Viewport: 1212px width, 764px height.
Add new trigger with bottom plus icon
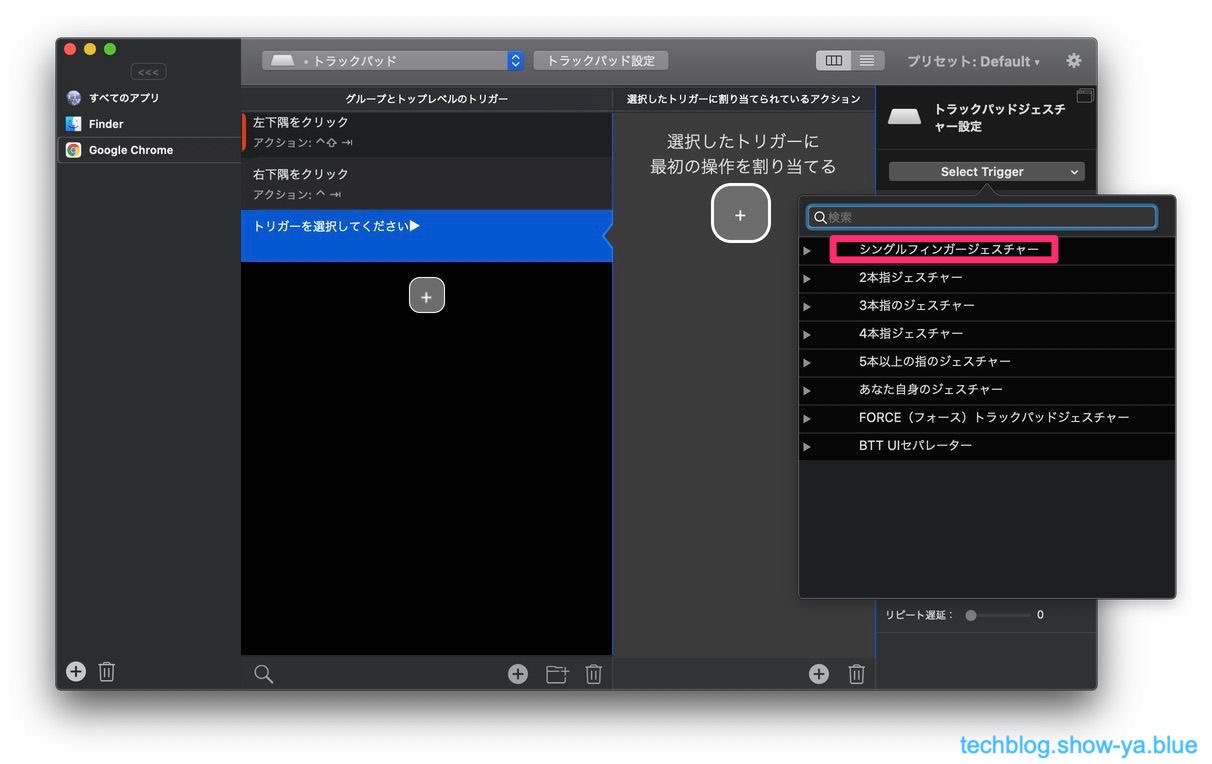pyautogui.click(x=517, y=674)
